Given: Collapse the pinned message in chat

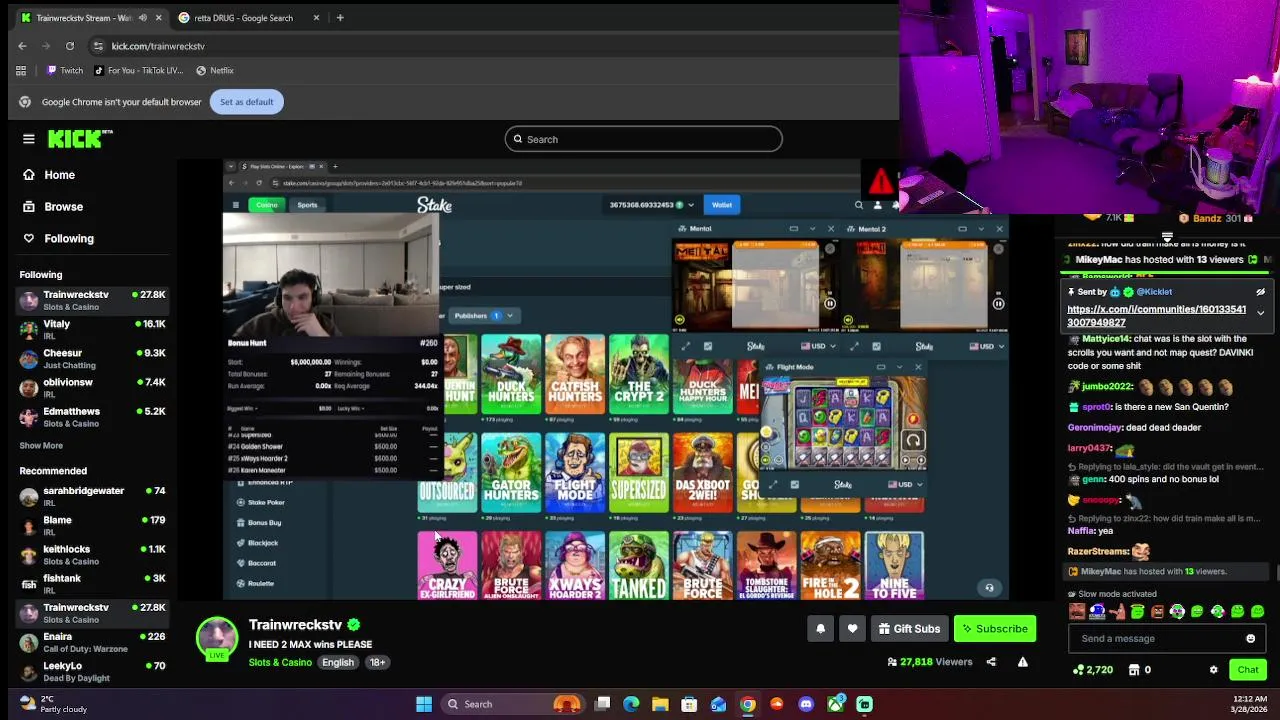Looking at the screenshot, I should click(x=1261, y=313).
